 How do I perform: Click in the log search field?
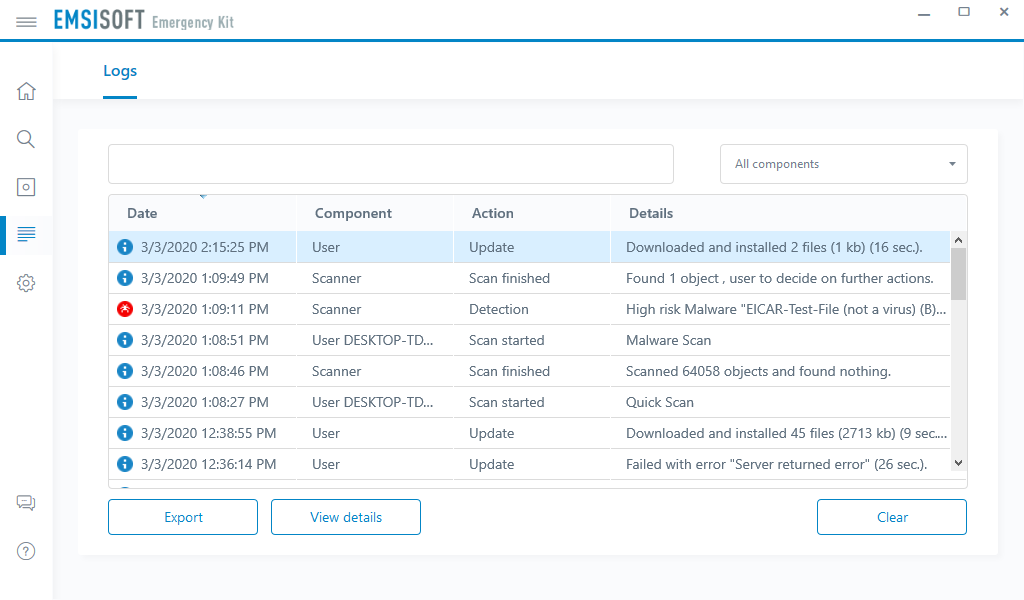(x=390, y=164)
